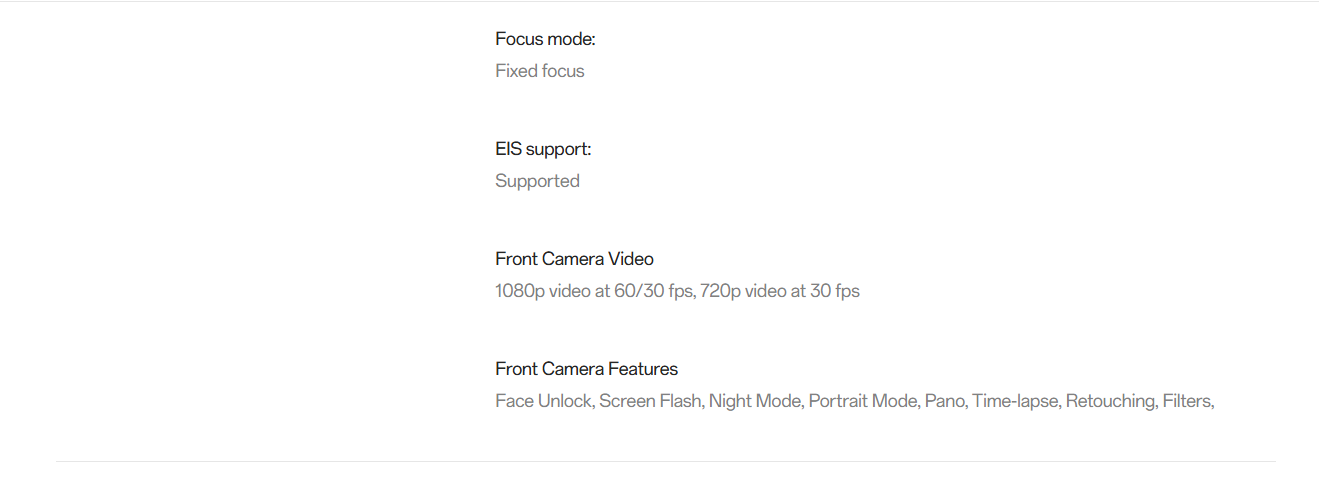Select the "720p video at 30 fps" text
Image resolution: width=1319 pixels, height=480 pixels.
point(779,291)
